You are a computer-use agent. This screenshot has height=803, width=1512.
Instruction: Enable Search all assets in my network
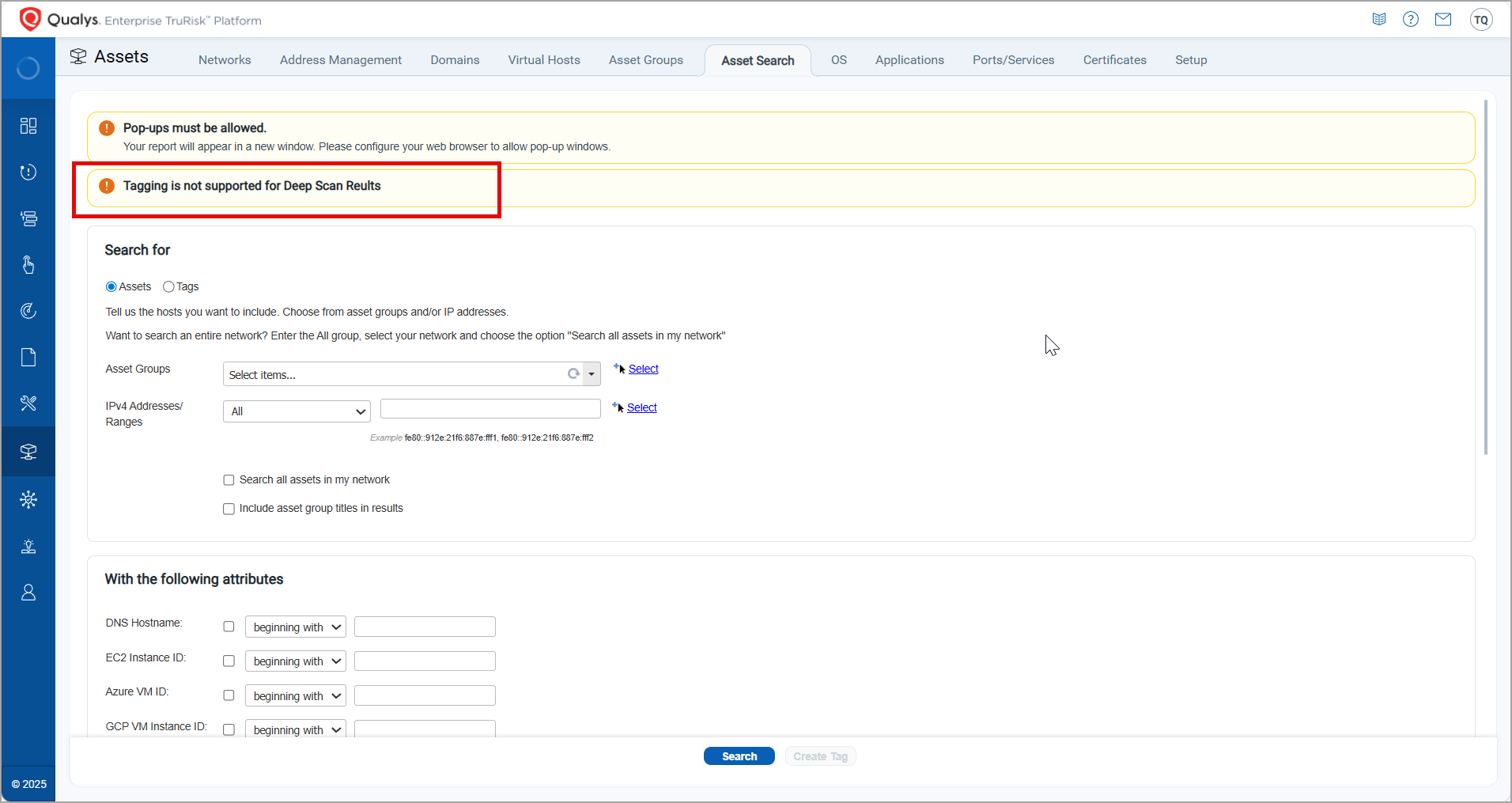coord(229,480)
